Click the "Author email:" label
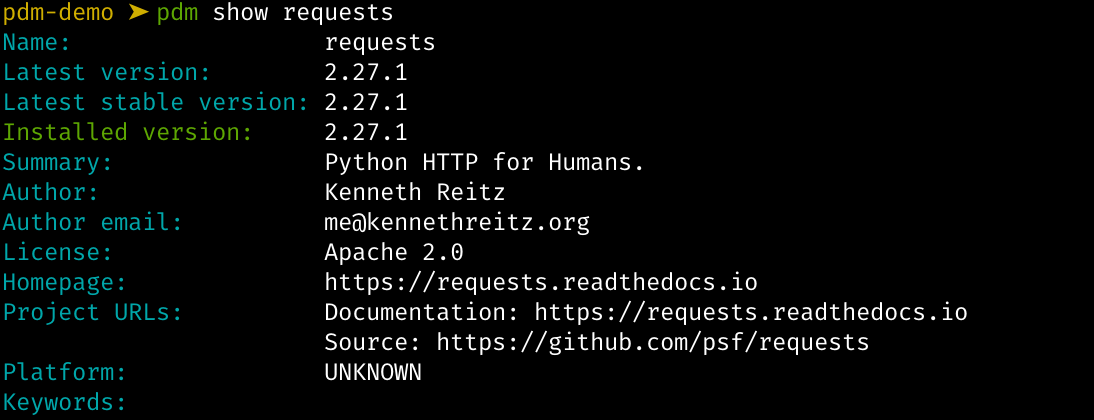Screen dimensions: 1094x420 pos(93,222)
